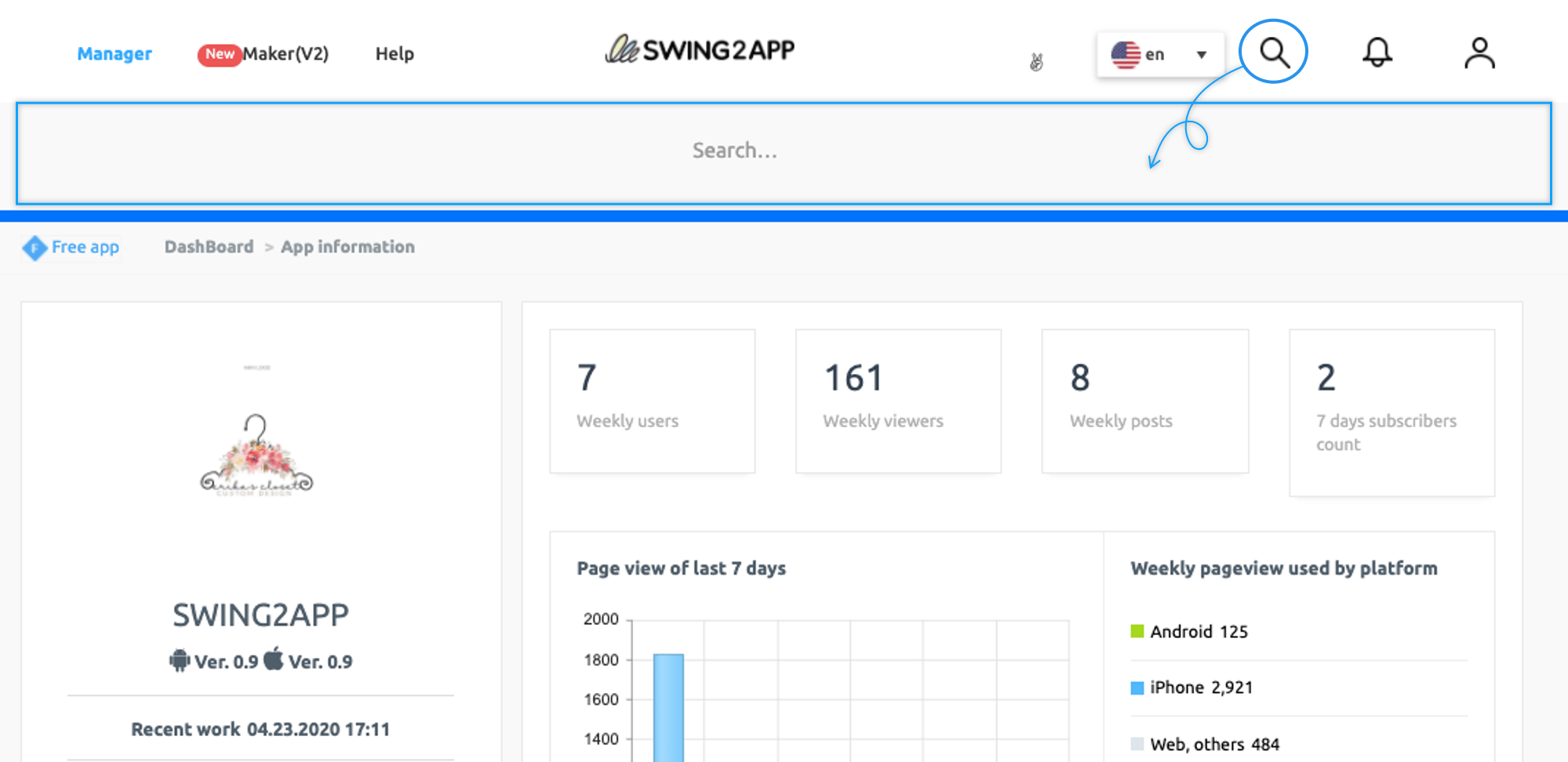Viewport: 1568px width, 762px height.
Task: Open the Maker(V2) menu item
Action: tap(285, 54)
